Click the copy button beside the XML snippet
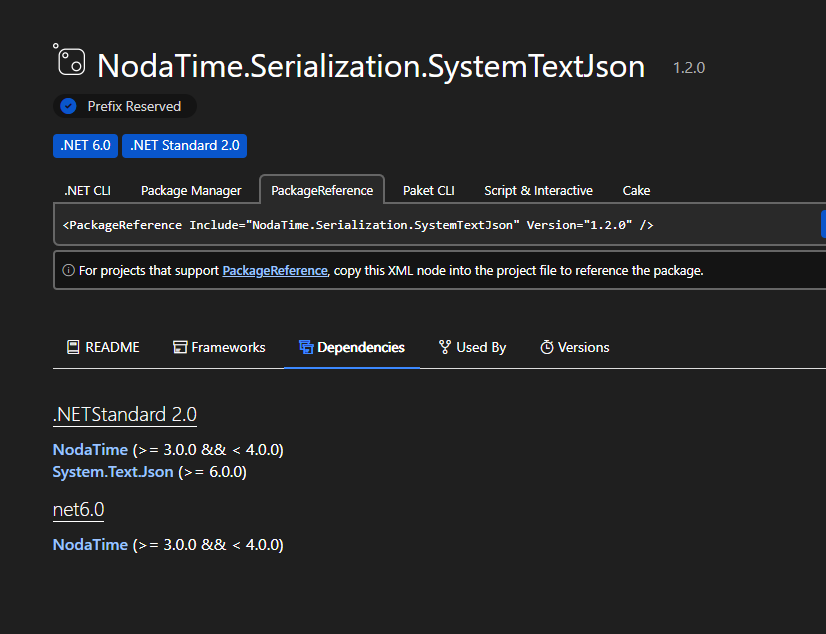 (822, 225)
